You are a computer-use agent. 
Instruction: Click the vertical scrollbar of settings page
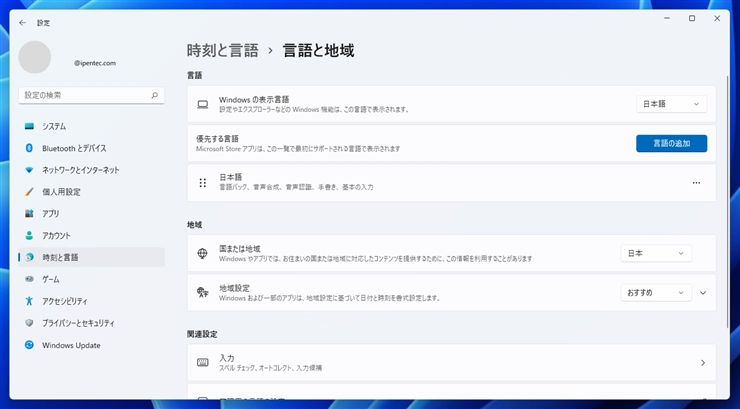(x=727, y=202)
